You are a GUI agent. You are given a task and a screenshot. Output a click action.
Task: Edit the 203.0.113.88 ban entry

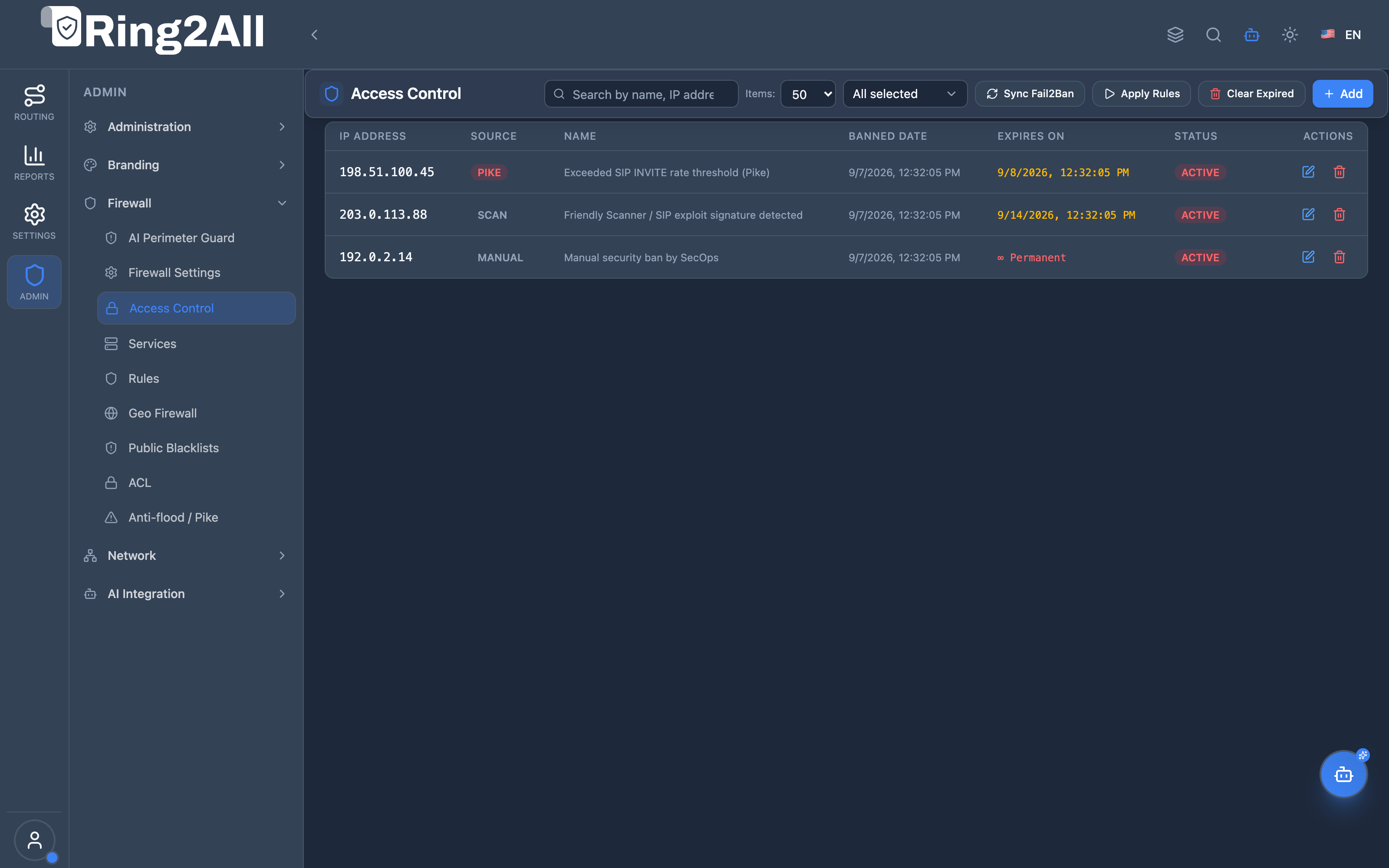coord(1308,214)
